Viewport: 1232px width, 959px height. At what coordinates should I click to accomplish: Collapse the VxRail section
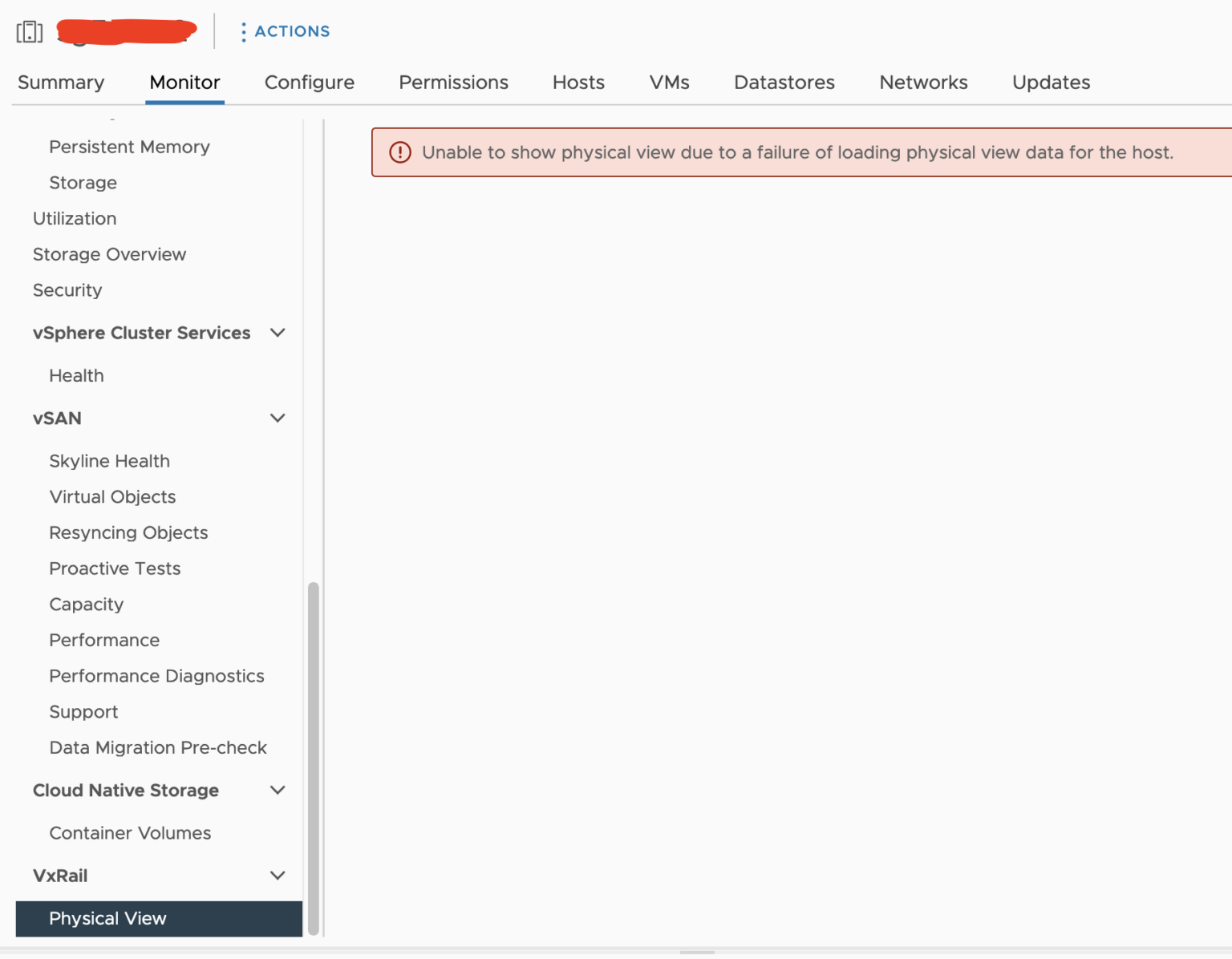278,876
